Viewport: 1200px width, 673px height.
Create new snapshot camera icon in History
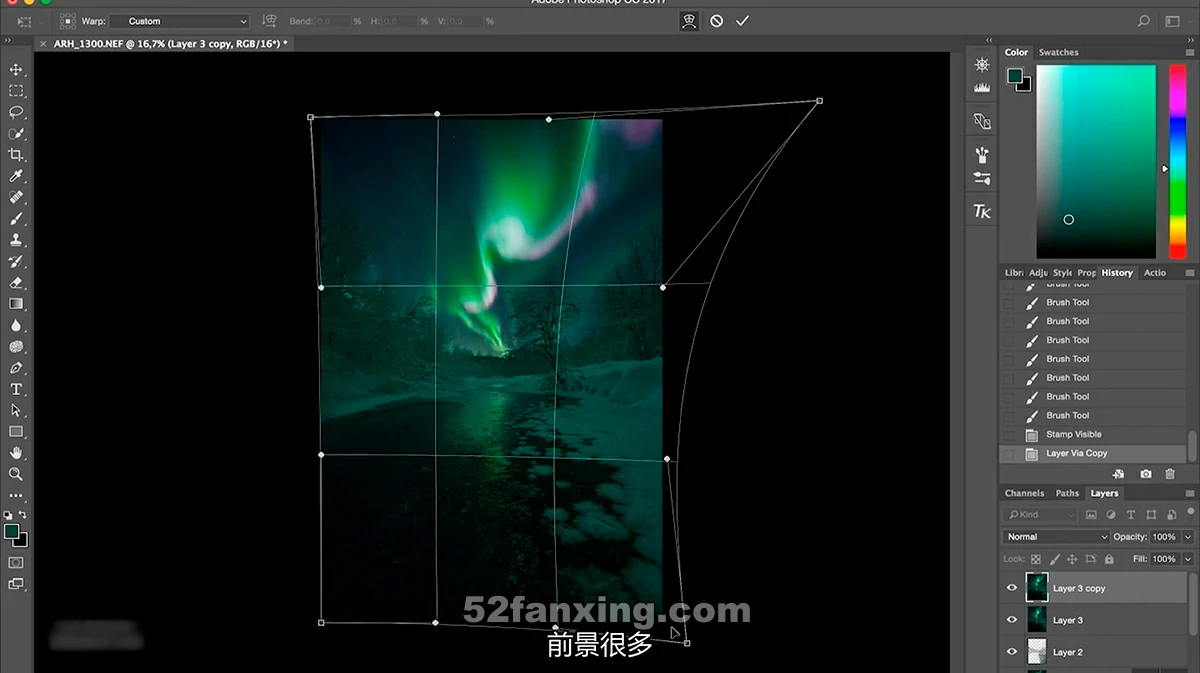point(1146,474)
